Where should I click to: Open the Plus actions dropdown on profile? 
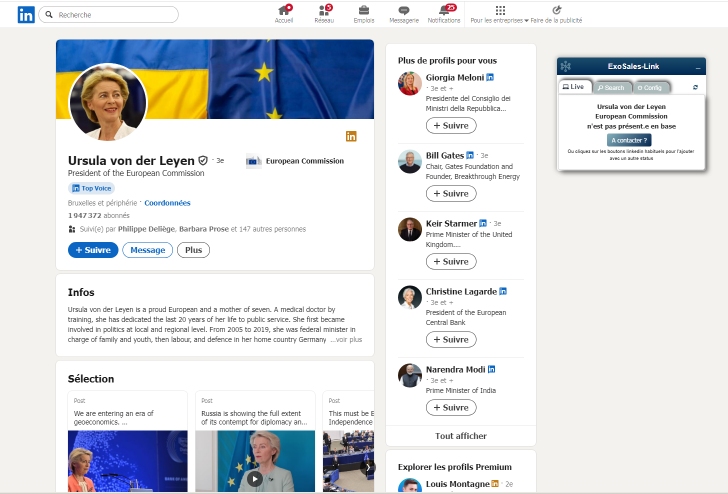point(193,250)
